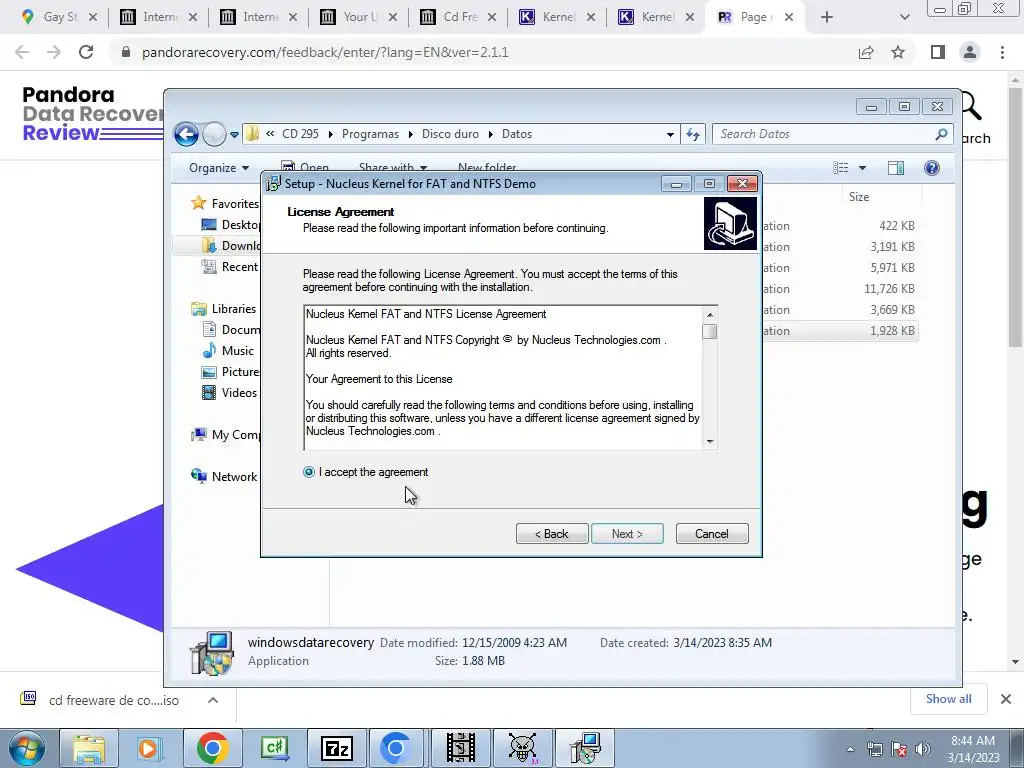
Task: Click Explorer forward navigation arrow
Action: 214,135
